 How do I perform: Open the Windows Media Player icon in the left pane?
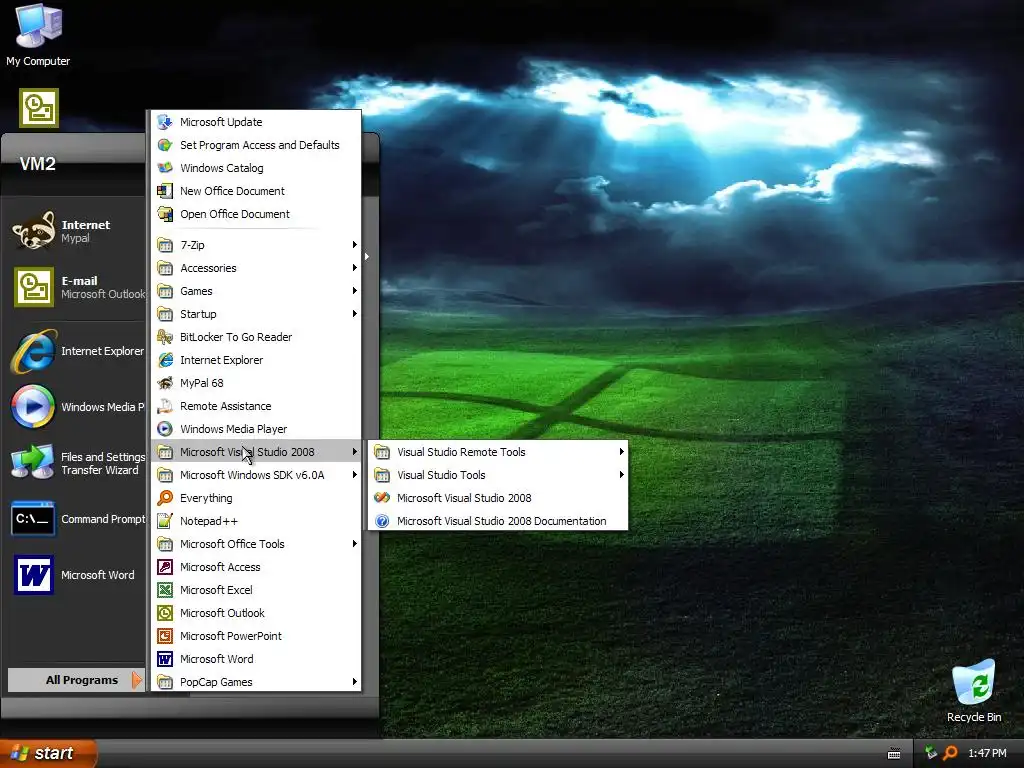33,406
